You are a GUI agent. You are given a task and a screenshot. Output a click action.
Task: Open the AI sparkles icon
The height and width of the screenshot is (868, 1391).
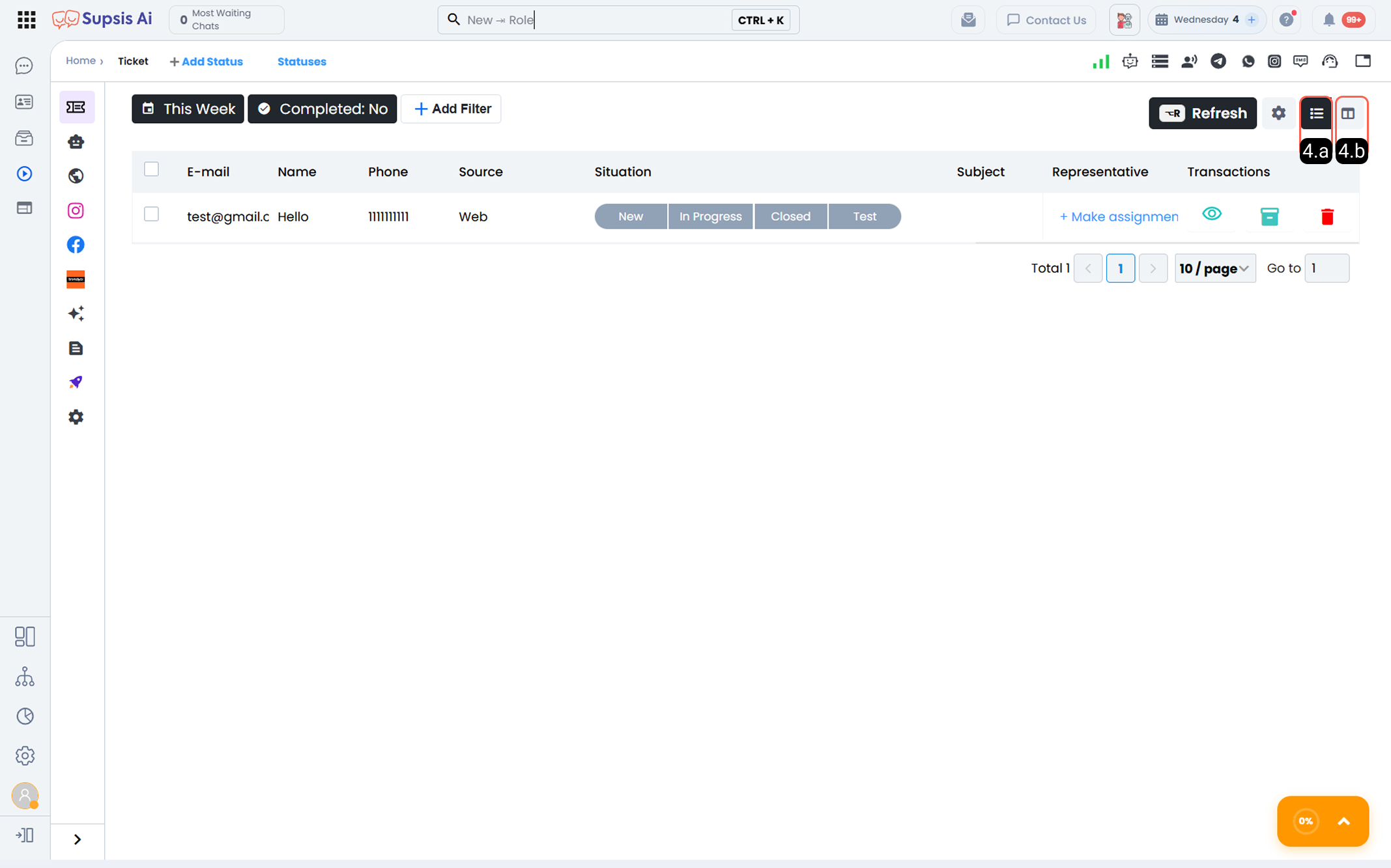[x=76, y=314]
